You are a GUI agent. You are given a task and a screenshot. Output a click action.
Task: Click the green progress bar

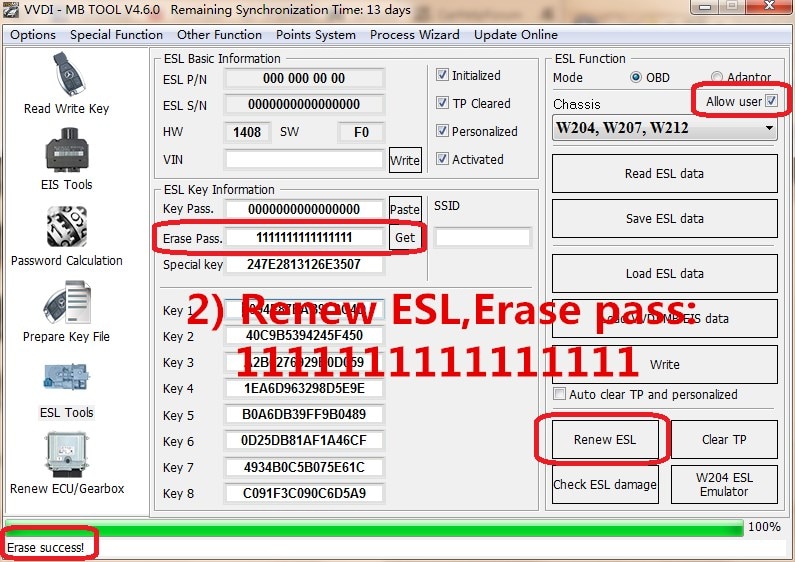(x=374, y=527)
